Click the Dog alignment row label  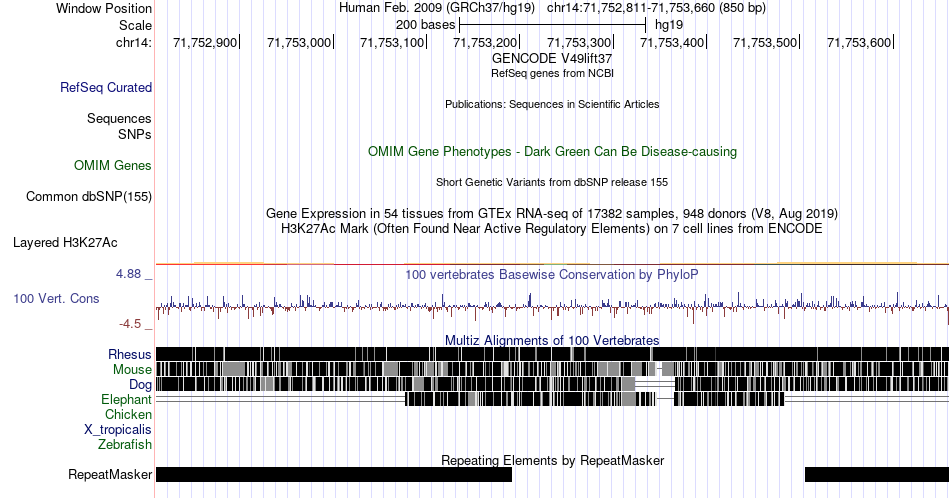click(141, 385)
